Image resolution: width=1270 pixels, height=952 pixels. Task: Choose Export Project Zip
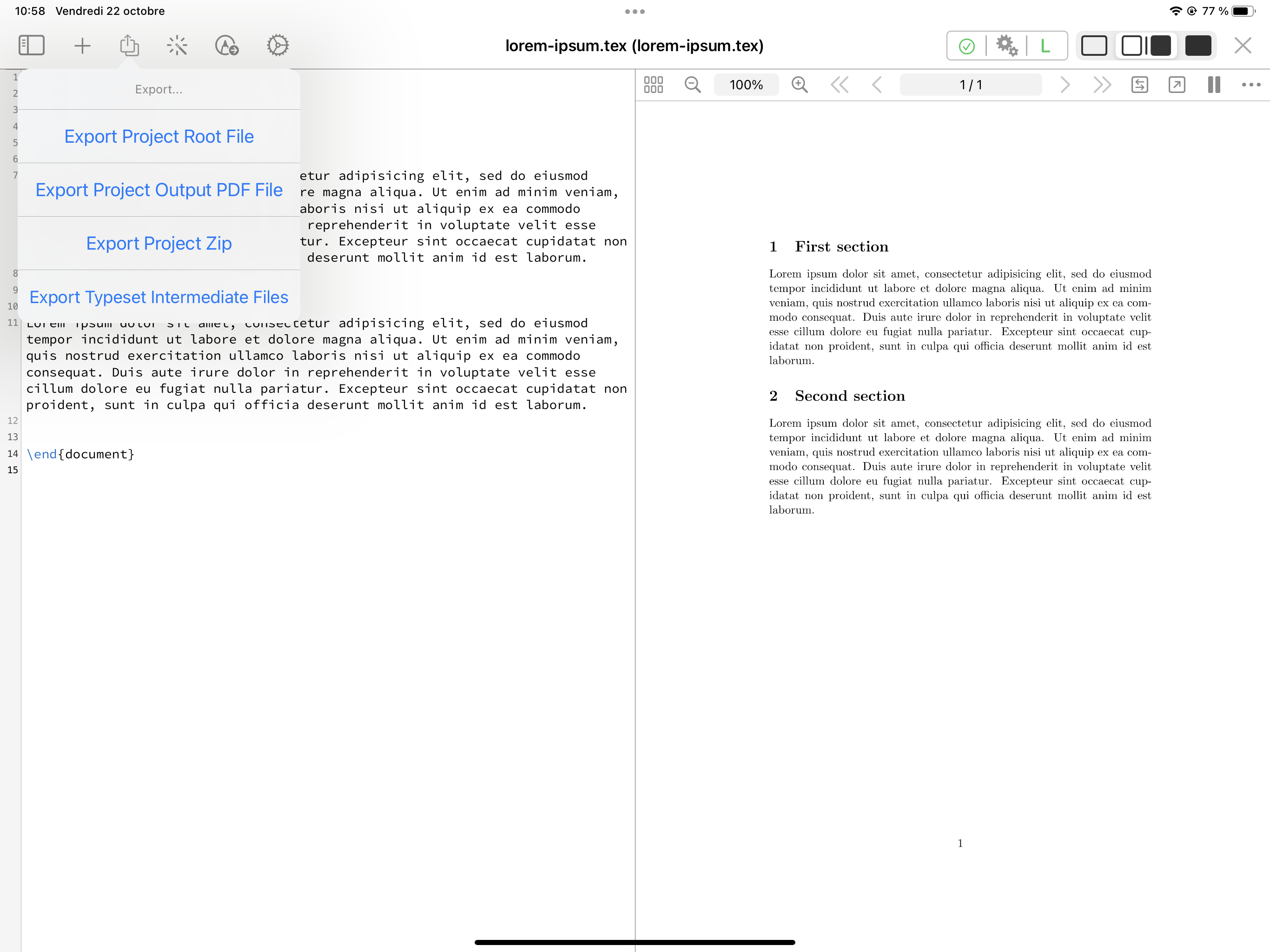pos(159,244)
